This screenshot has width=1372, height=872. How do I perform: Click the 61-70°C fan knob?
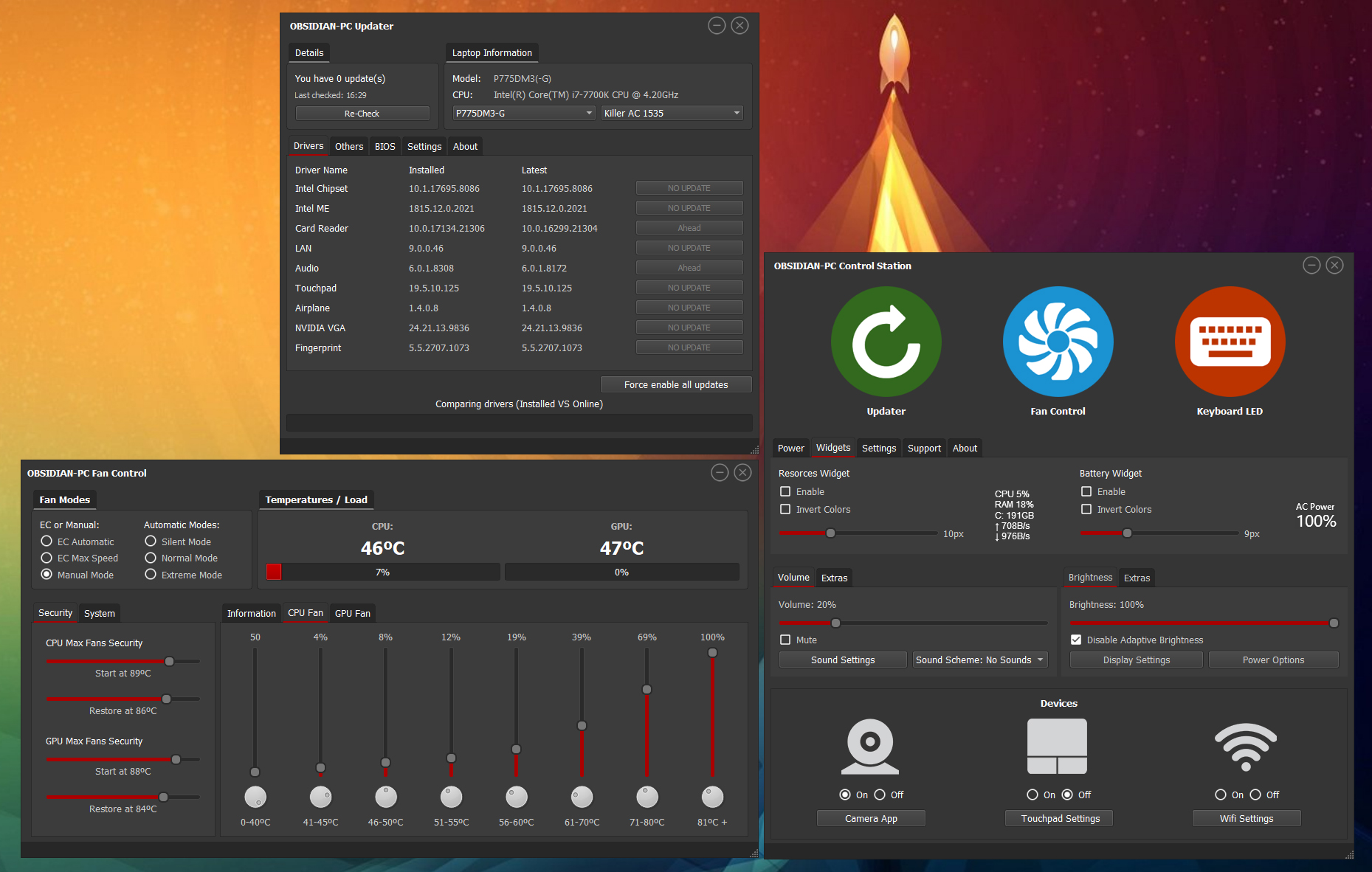(582, 797)
